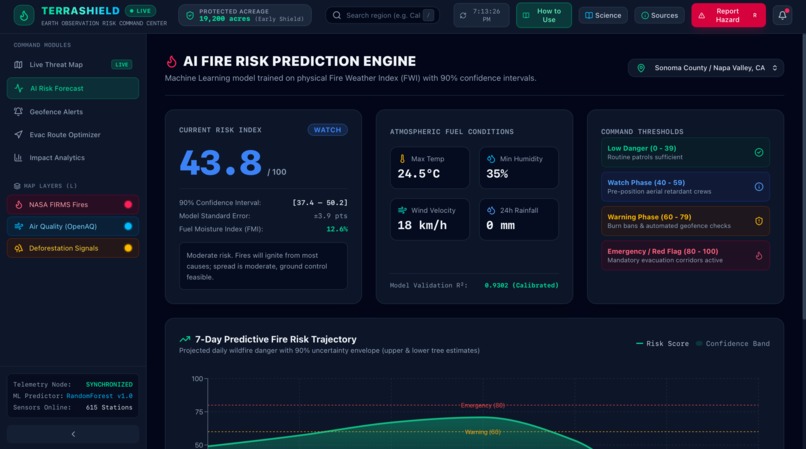
Task: Click the 19,200 acres protected acreage text
Action: point(225,19)
